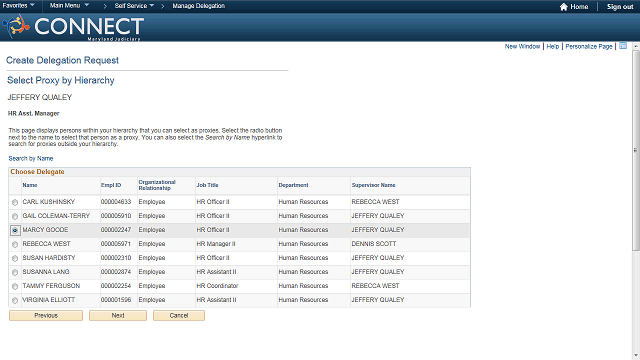Viewport: 640px width, 360px height.
Task: Click the Home house icon
Action: tap(564, 7)
